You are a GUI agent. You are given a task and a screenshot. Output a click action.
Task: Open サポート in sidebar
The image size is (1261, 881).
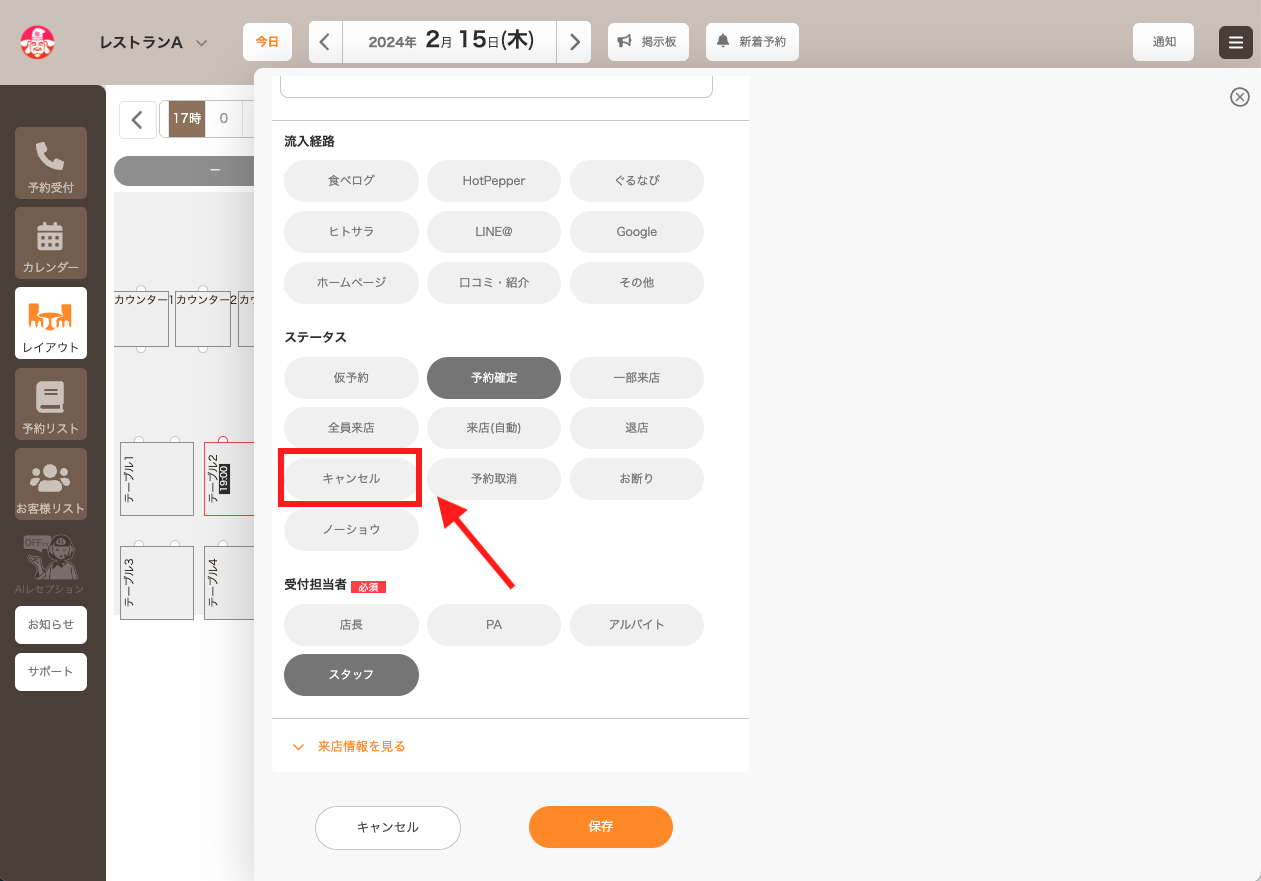point(50,672)
